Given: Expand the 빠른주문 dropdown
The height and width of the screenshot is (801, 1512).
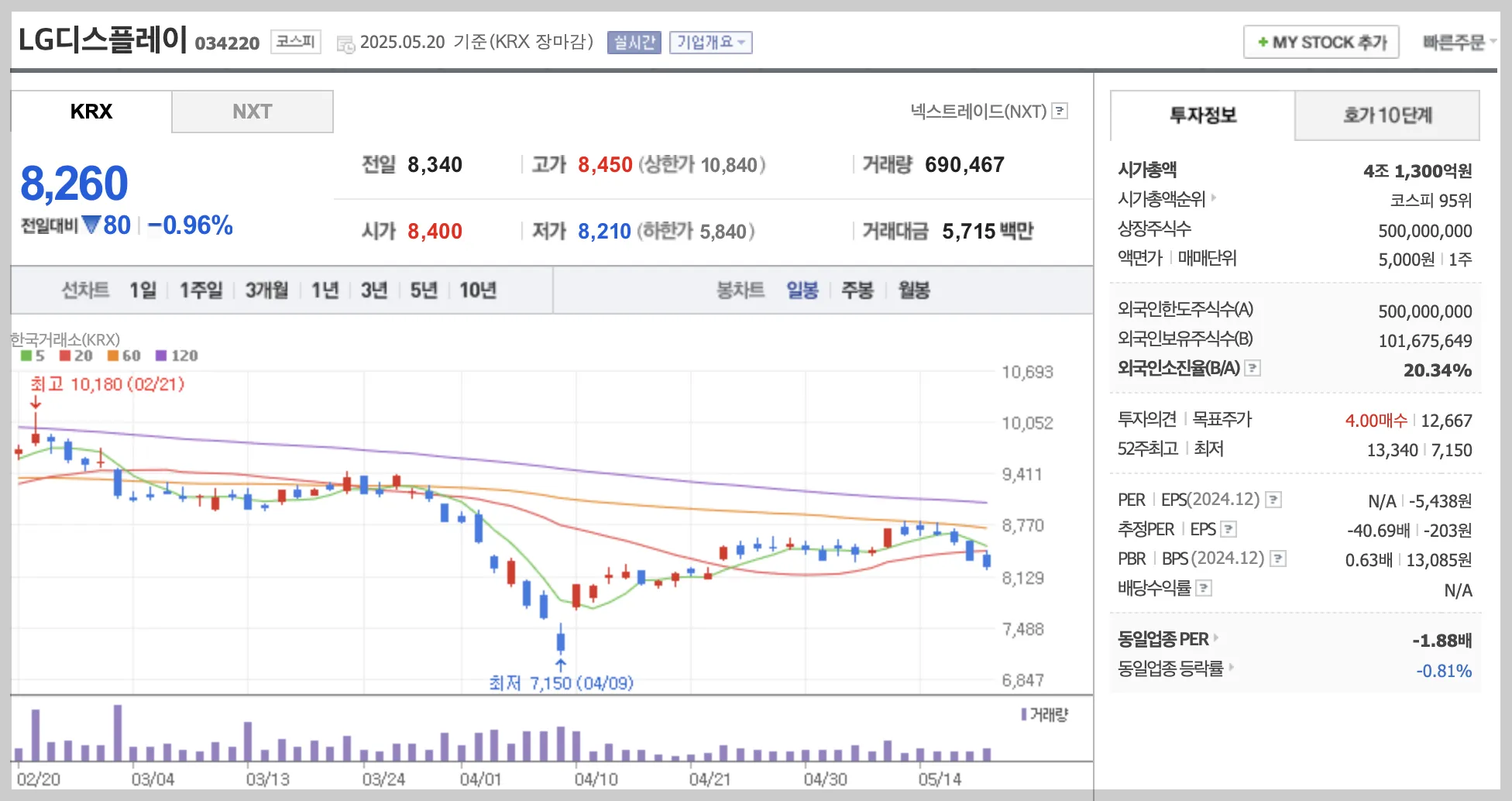Looking at the screenshot, I should [1459, 43].
